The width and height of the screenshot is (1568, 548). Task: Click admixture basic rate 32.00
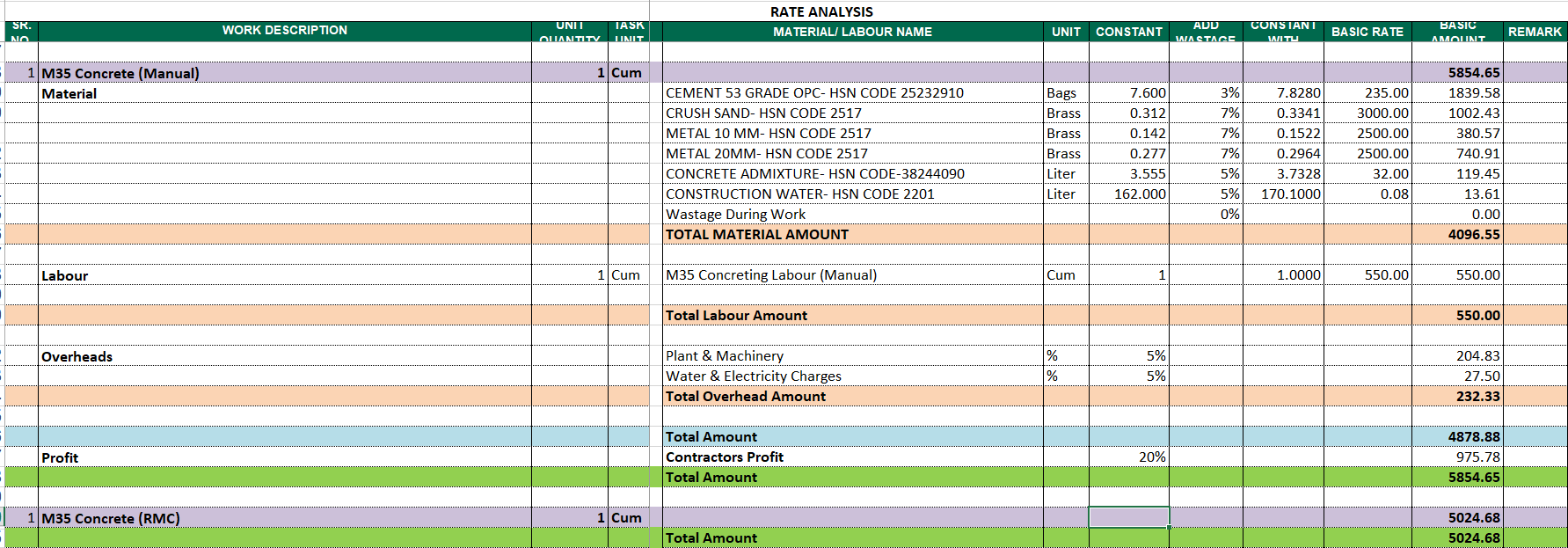(1367, 174)
